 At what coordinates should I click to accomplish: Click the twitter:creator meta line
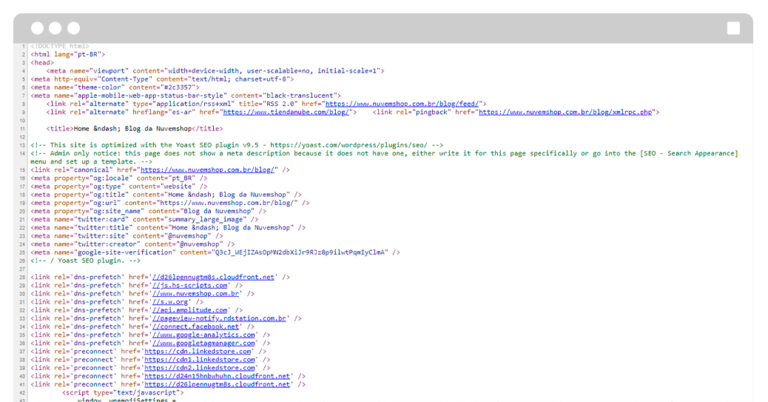pyautogui.click(x=133, y=244)
